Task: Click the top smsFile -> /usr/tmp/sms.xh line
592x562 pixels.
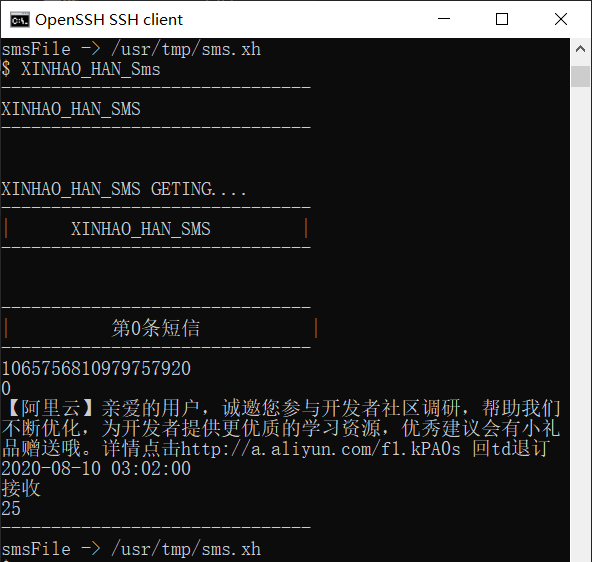Action: pos(131,49)
